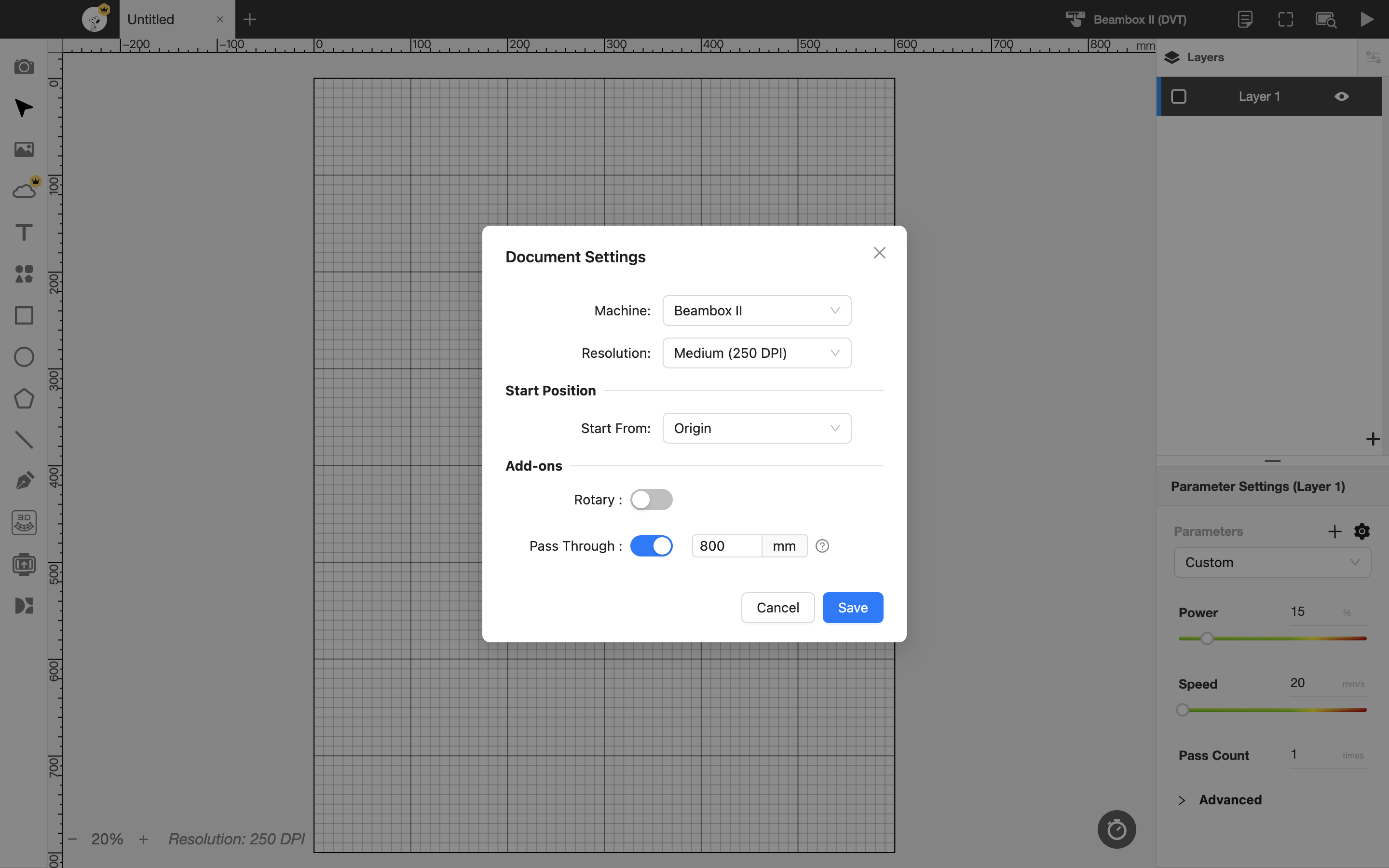This screenshot has width=1389, height=868.
Task: Select the Rectangle tool
Action: (x=24, y=315)
